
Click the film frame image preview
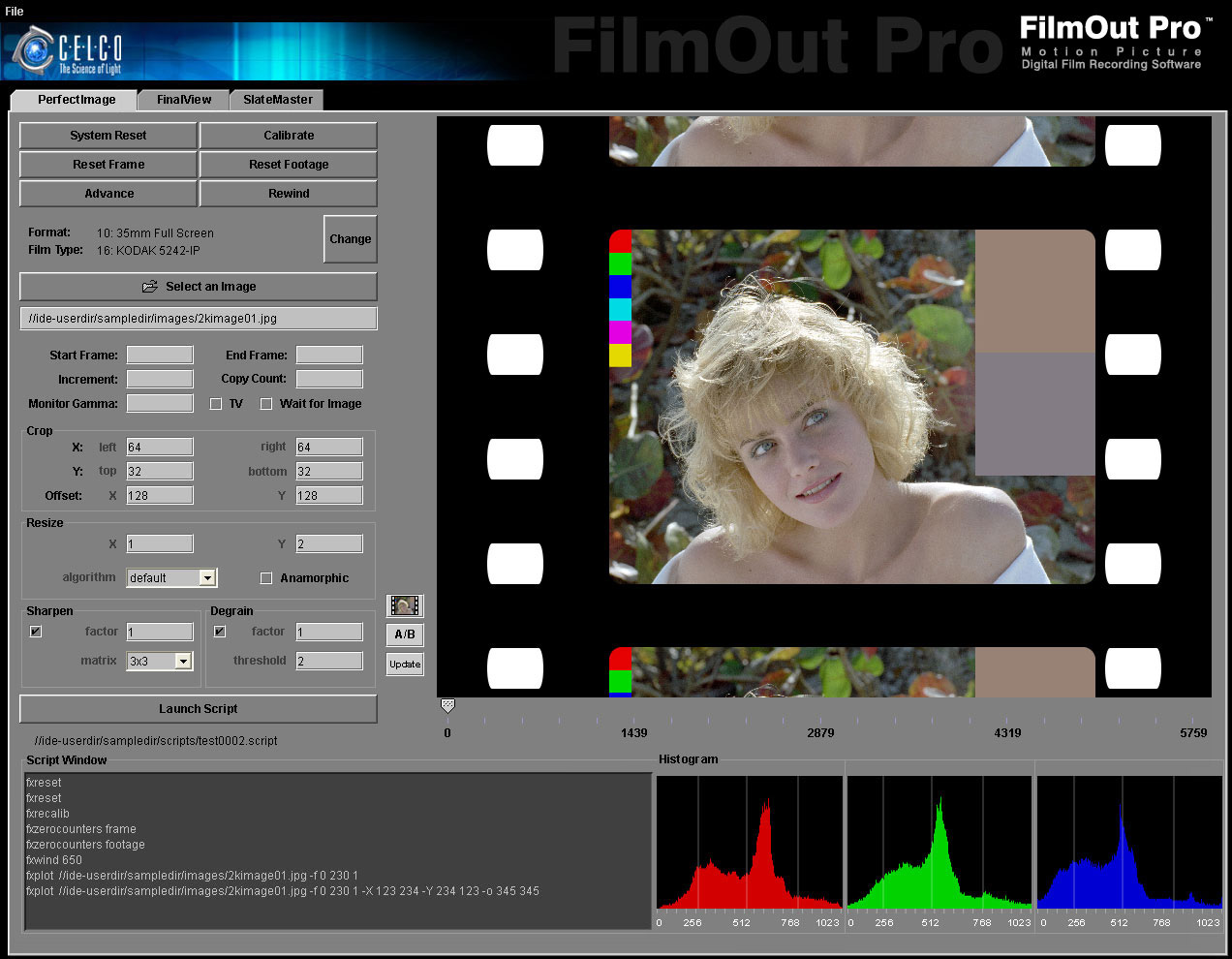(x=852, y=407)
